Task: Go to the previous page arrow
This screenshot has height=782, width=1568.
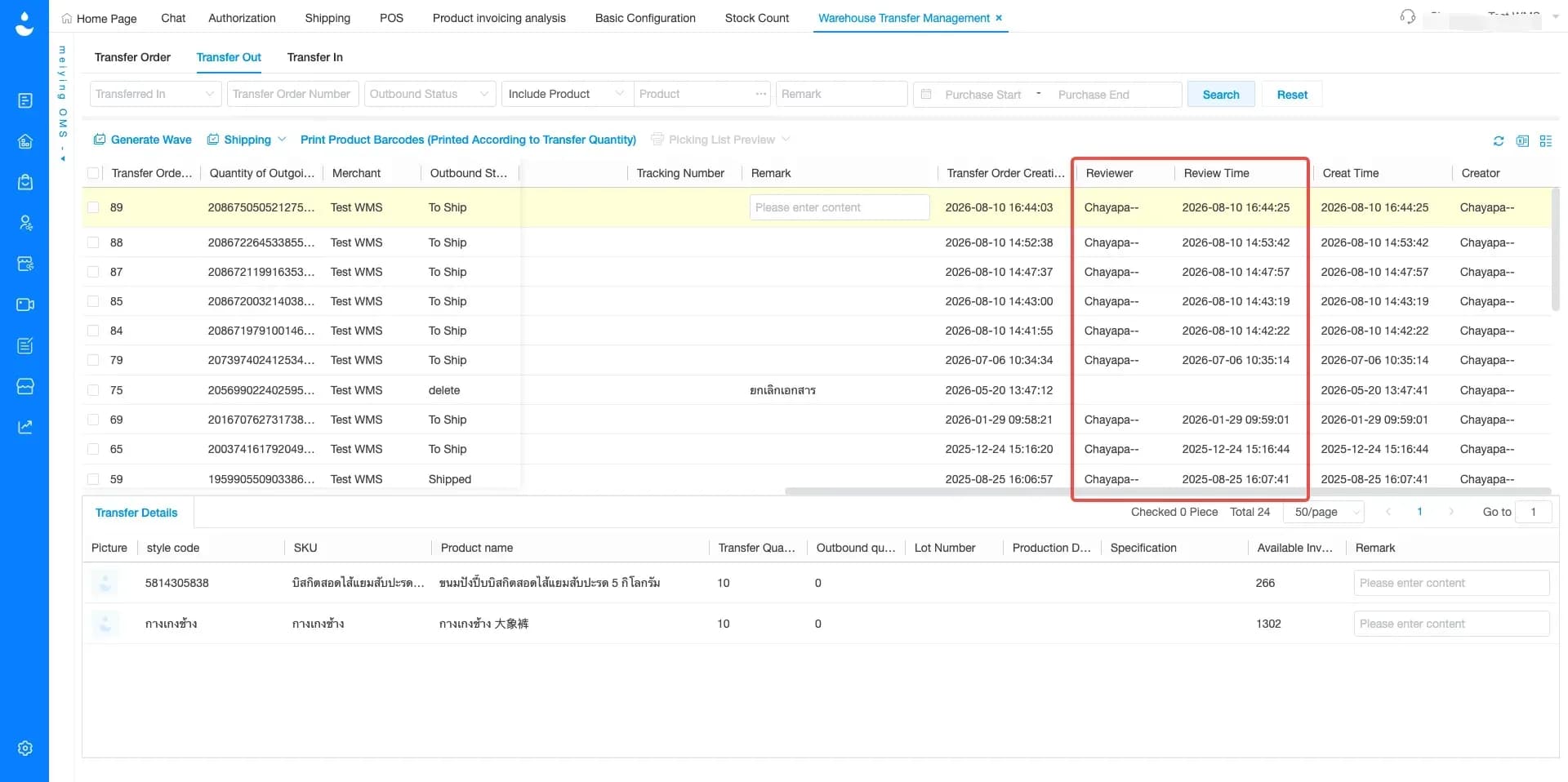Action: (1388, 512)
